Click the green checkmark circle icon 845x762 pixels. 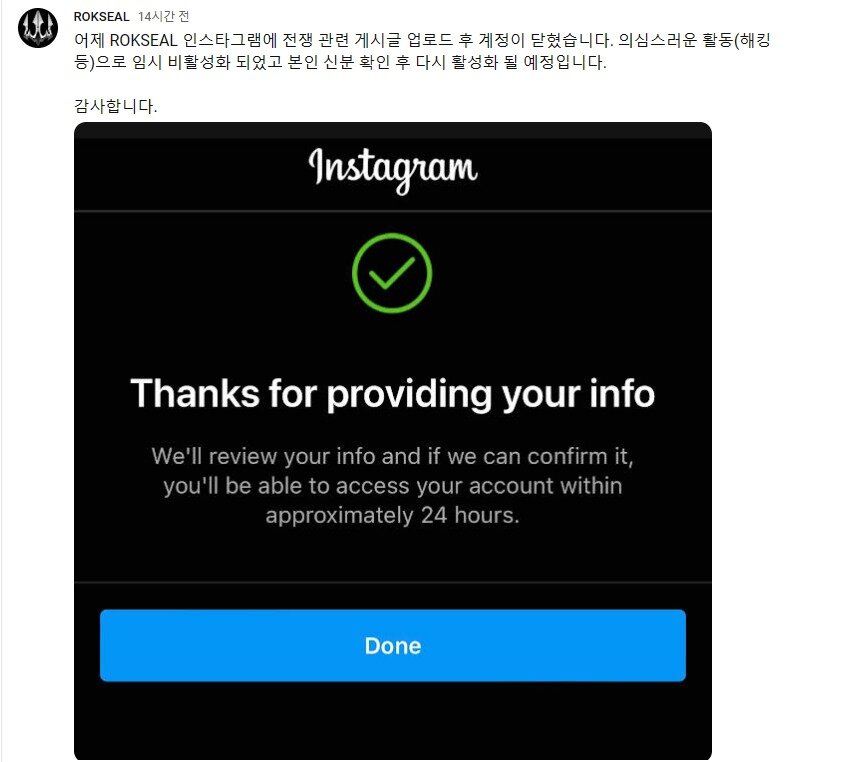pos(392,273)
